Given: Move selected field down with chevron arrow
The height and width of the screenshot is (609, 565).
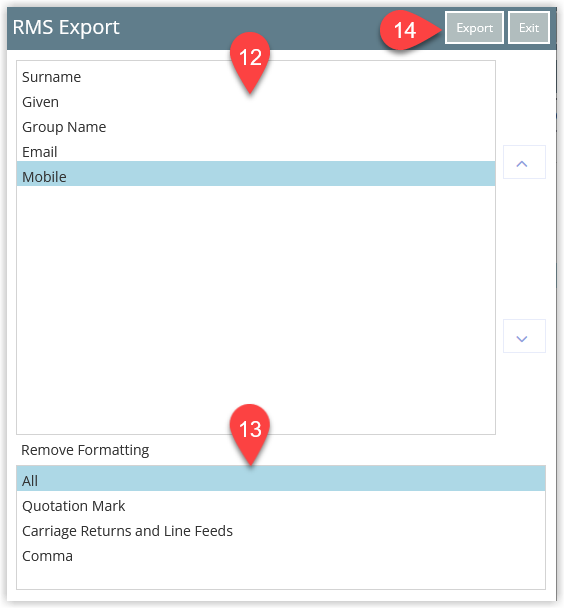Looking at the screenshot, I should click(524, 336).
